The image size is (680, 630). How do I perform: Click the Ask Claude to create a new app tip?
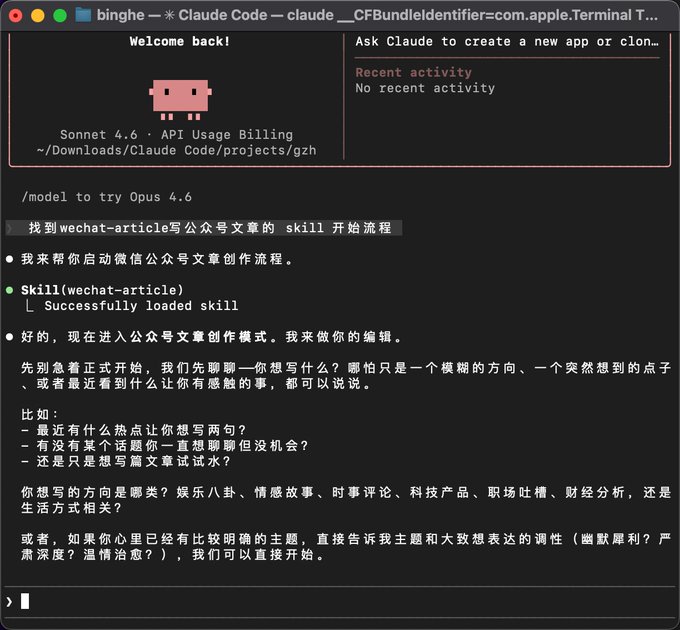507,42
